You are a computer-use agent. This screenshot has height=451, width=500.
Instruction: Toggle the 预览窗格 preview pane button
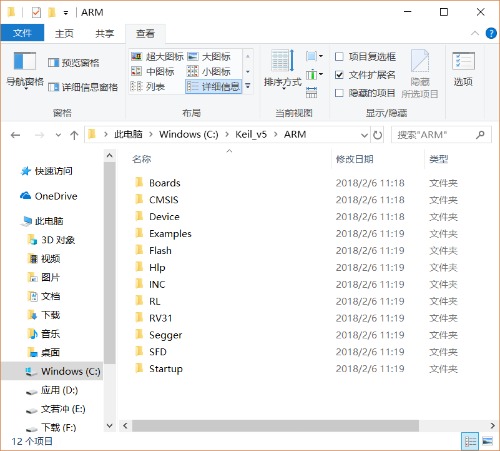(x=74, y=63)
